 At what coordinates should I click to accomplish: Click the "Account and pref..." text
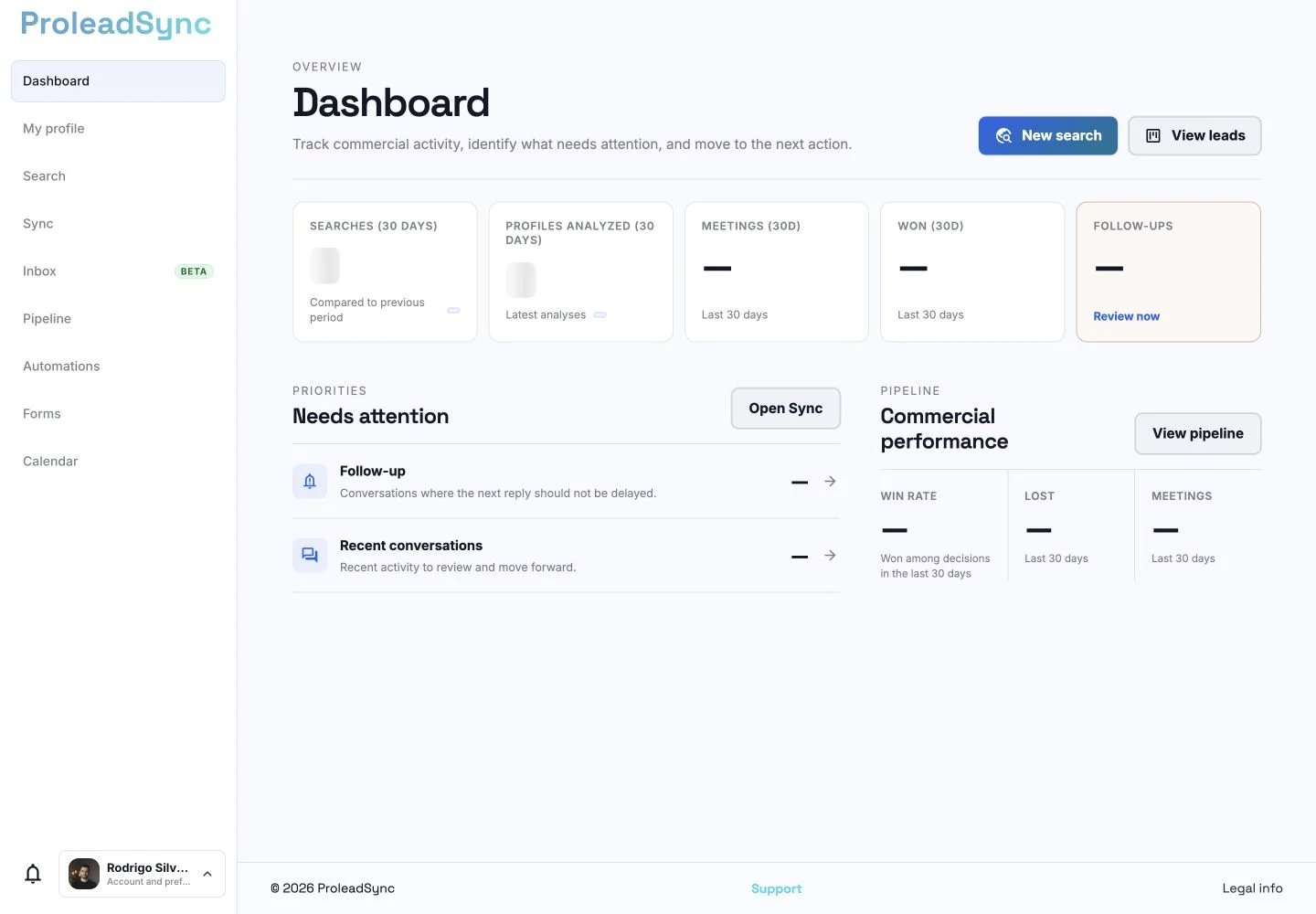tap(149, 882)
